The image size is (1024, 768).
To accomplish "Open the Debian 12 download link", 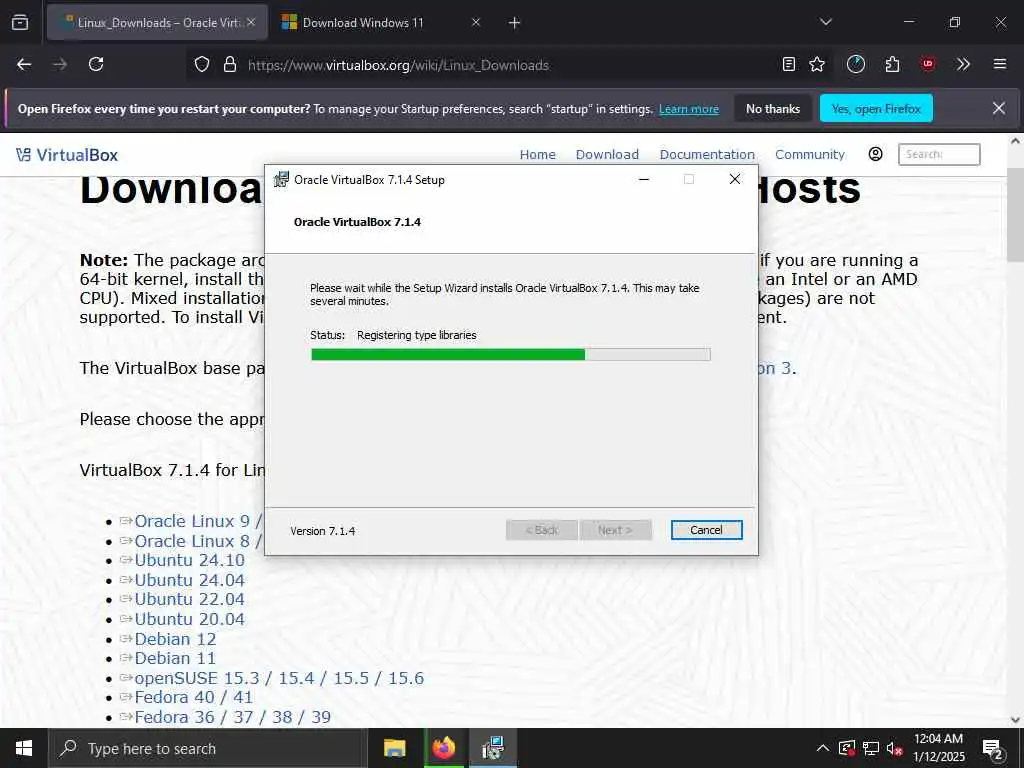I will tap(175, 639).
